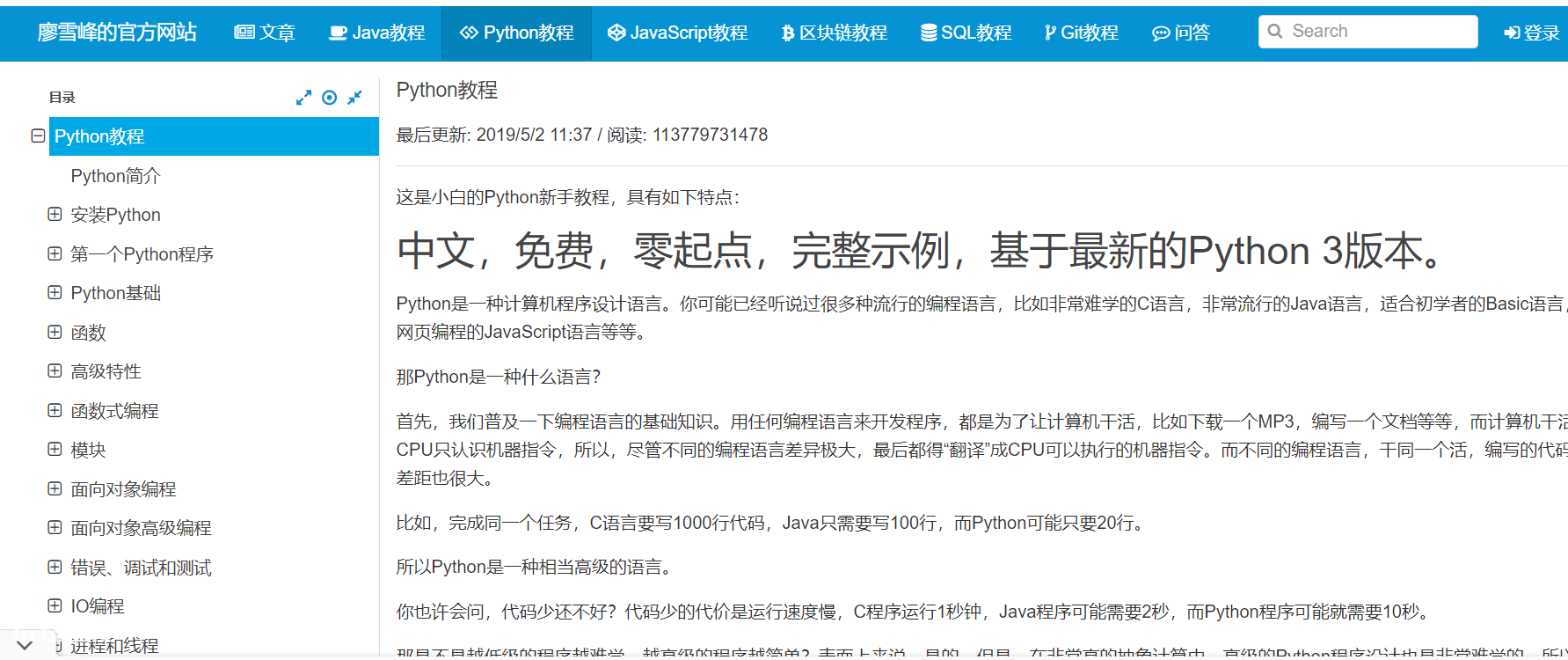This screenshot has width=1568, height=660.
Task: Click the 目录 sidebar heading
Action: pyautogui.click(x=62, y=98)
